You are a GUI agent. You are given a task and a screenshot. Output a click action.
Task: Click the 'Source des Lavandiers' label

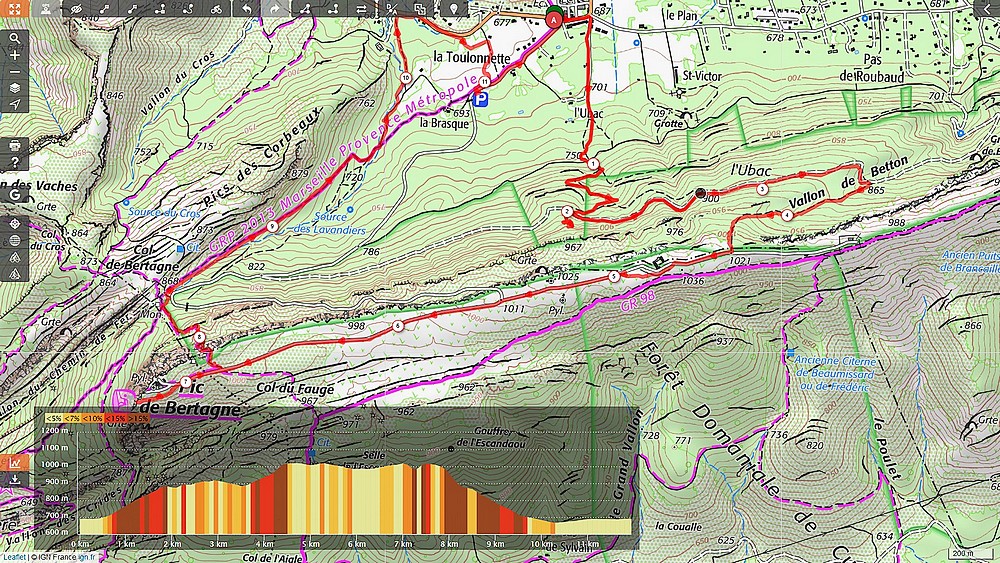(x=330, y=223)
